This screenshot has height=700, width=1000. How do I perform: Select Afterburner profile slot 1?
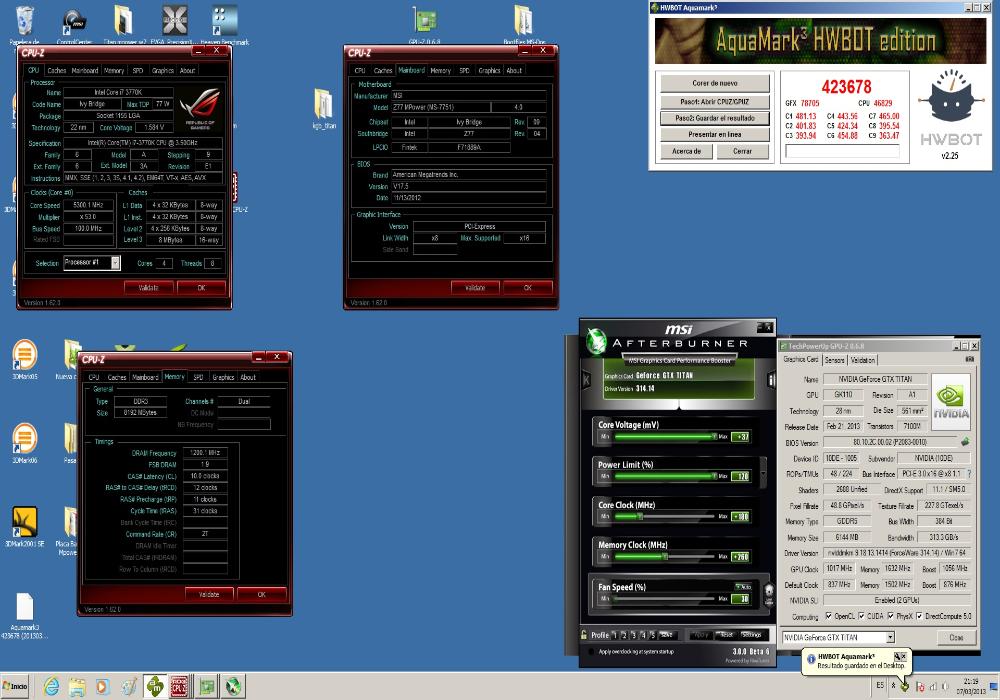pyautogui.click(x=614, y=635)
